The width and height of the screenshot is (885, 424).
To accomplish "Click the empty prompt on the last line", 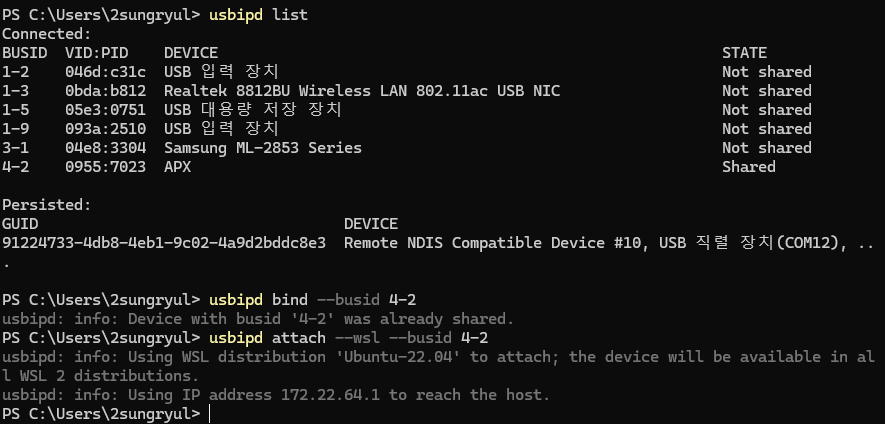I will click(212, 414).
